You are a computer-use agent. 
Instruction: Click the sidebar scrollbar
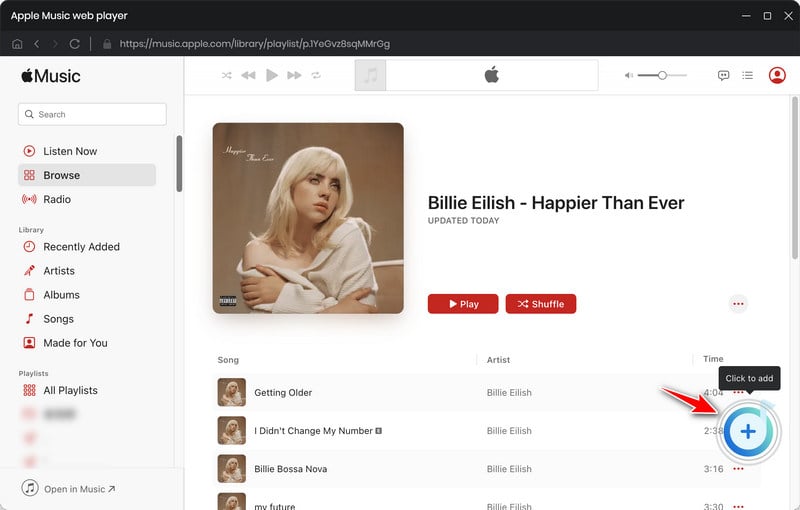179,163
